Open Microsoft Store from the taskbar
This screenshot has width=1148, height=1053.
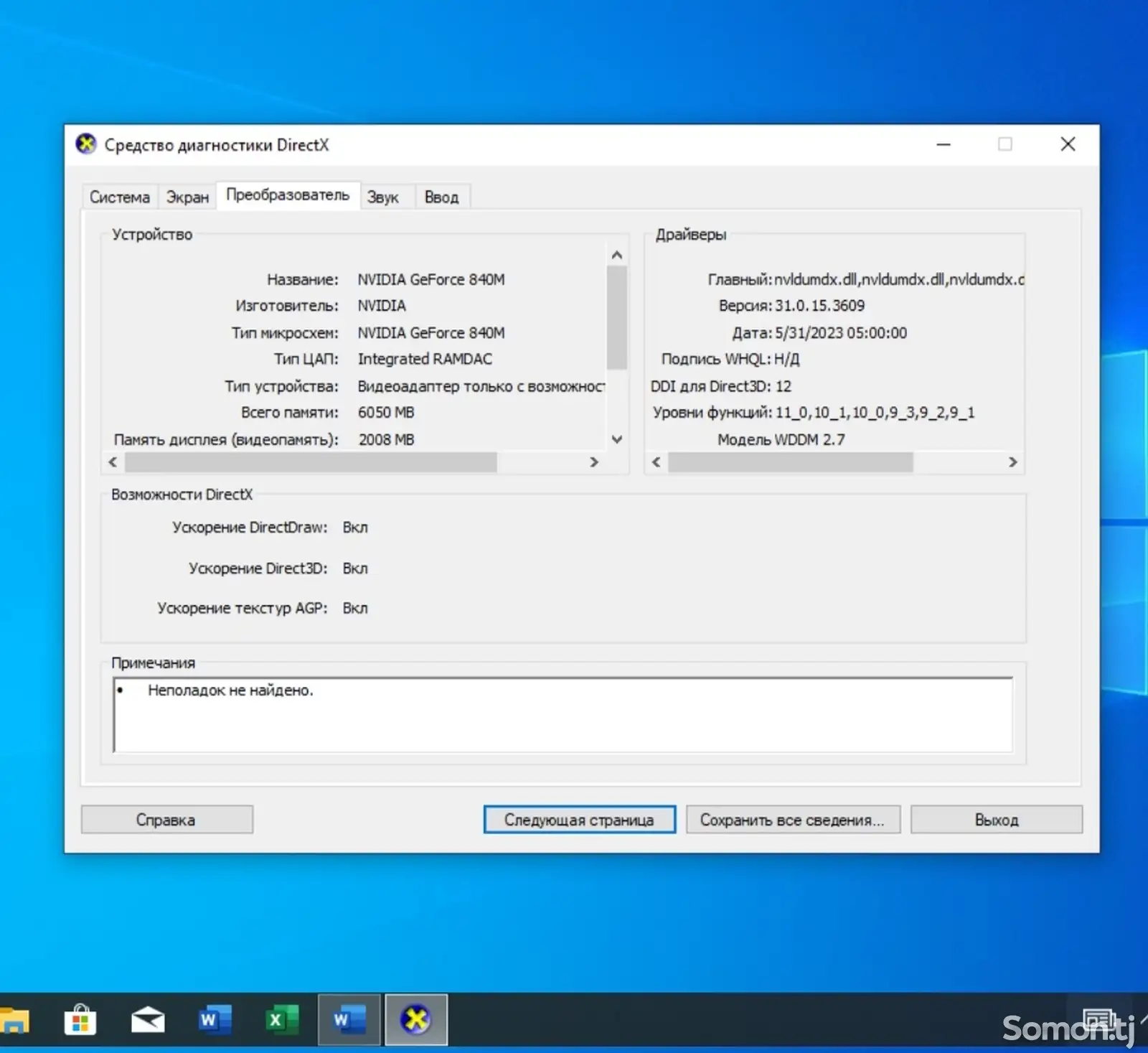[80, 1020]
